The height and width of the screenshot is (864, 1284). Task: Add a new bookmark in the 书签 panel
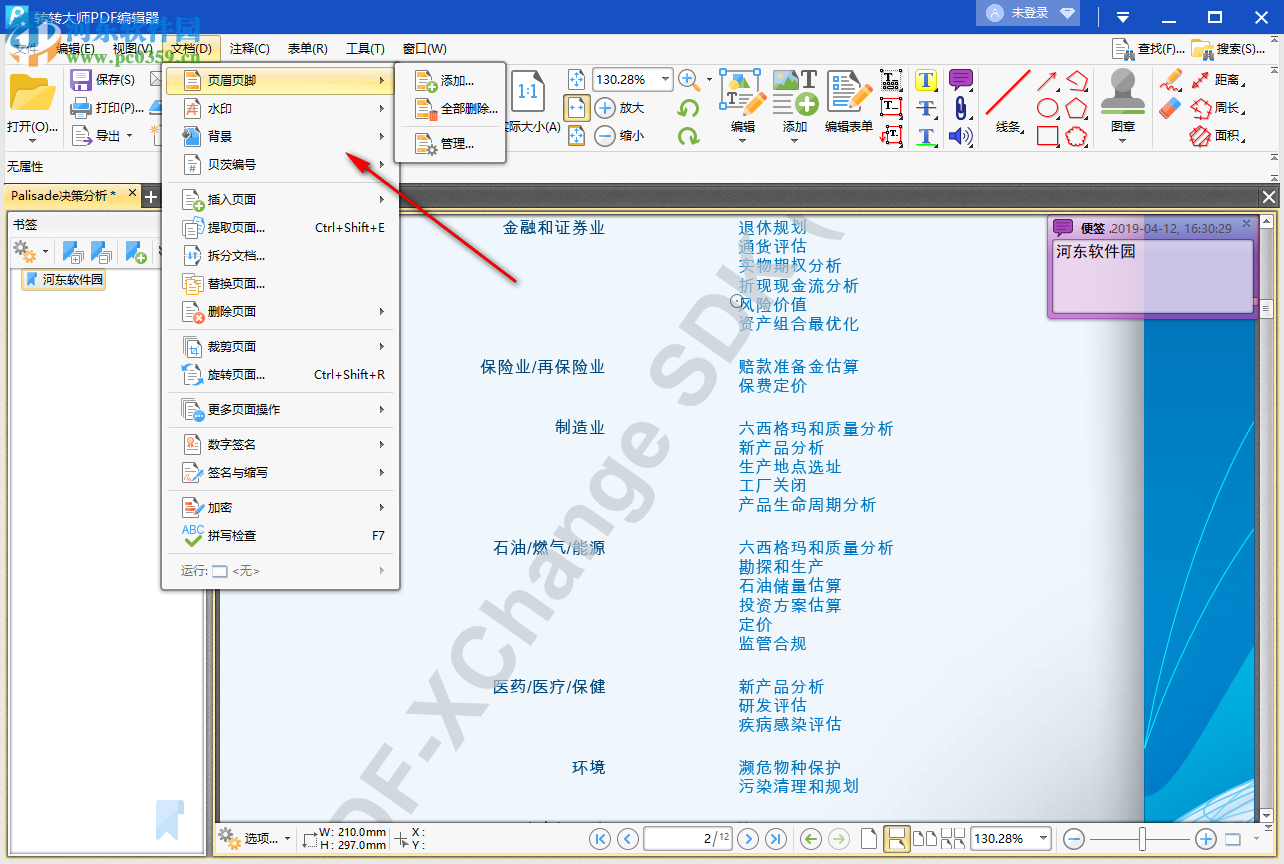tap(137, 253)
